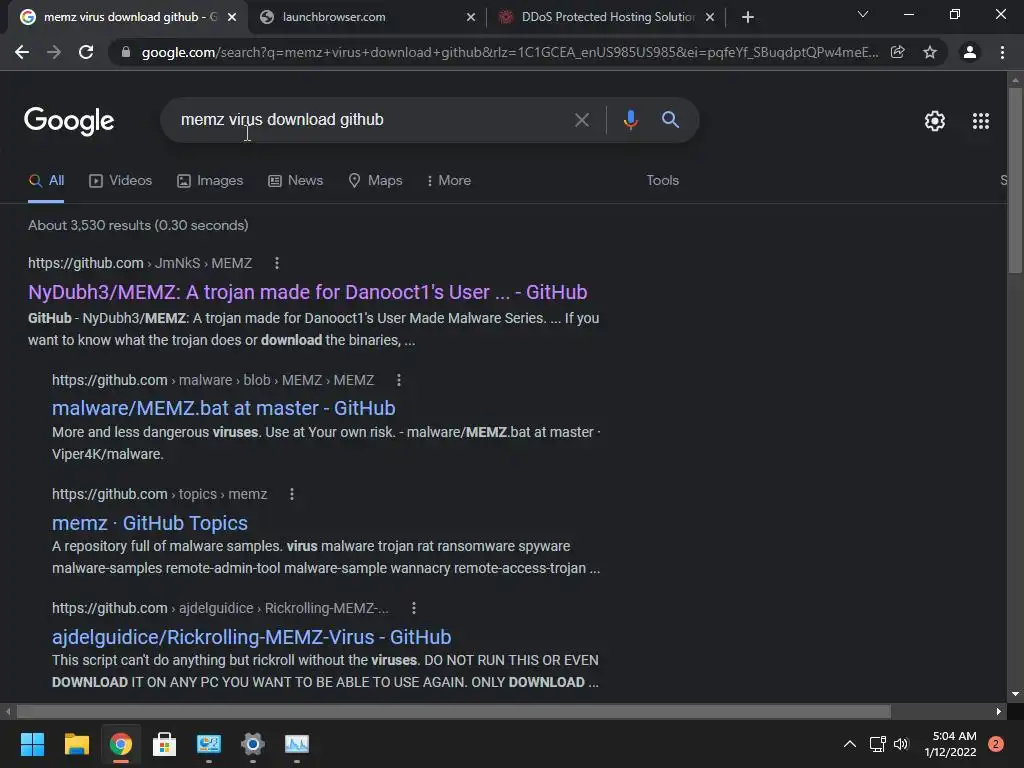Open the Google apps grid
The width and height of the screenshot is (1024, 768).
[981, 121]
